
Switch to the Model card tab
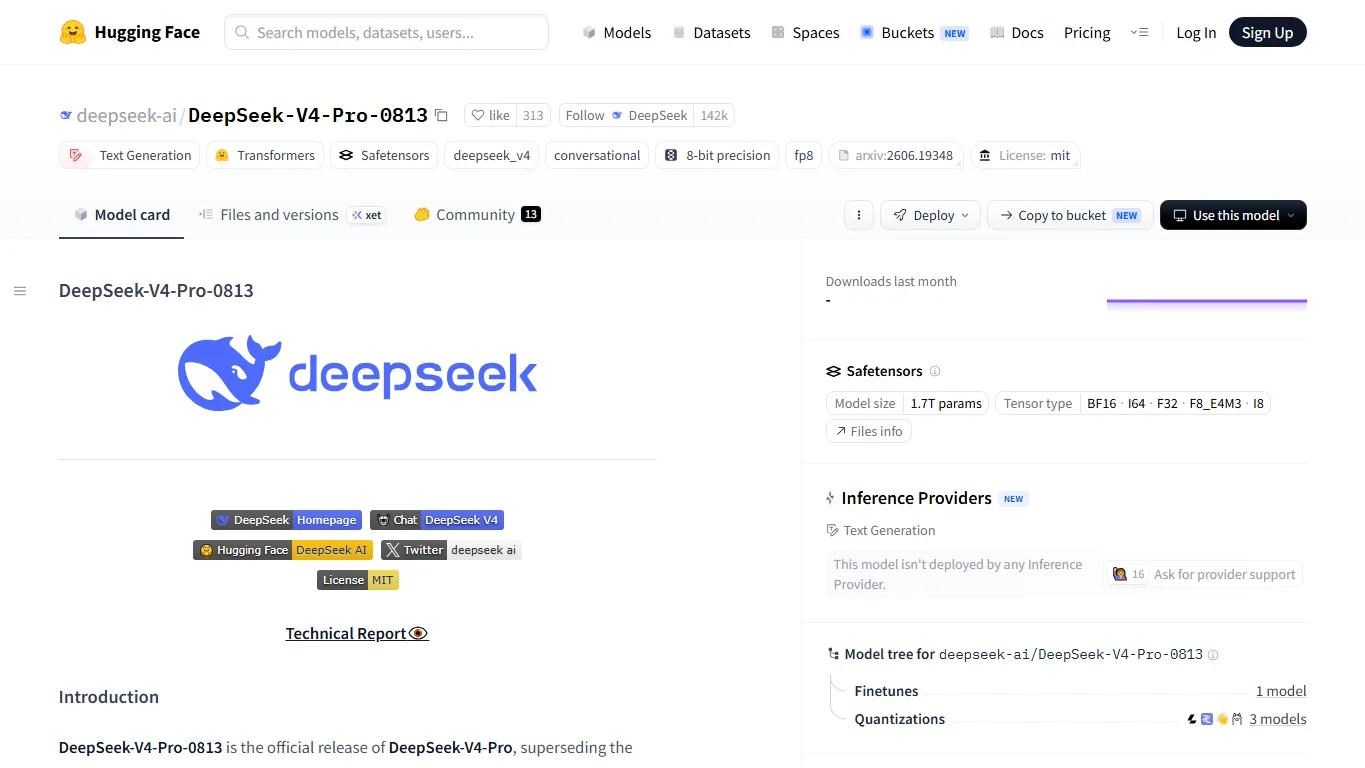pyautogui.click(x=122, y=214)
